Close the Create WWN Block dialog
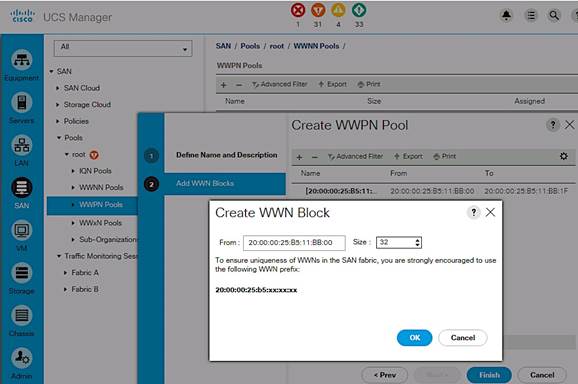 (490, 212)
